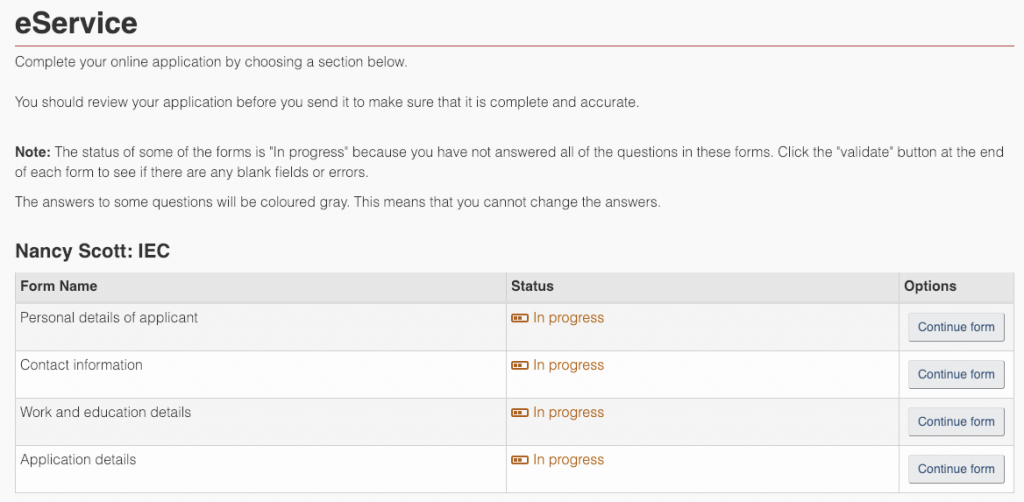Viewport: 1024px width, 502px height.
Task: Continue the Personal details of applicant form
Action: tap(956, 327)
